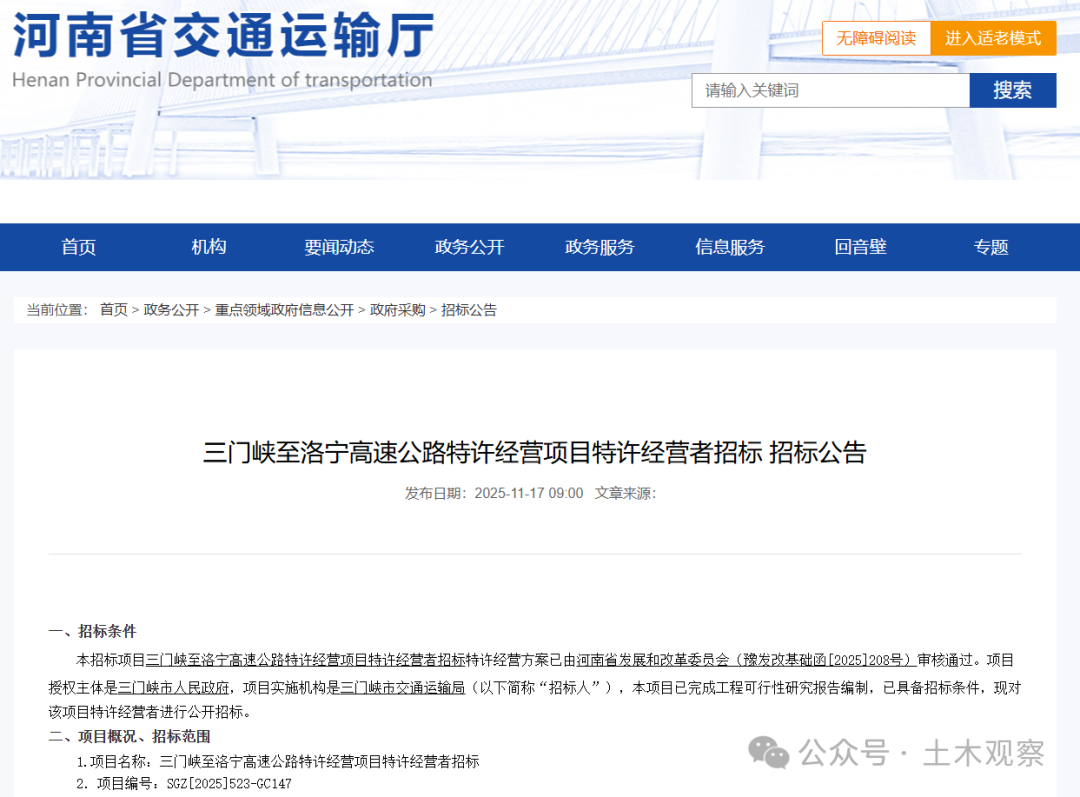
Task: Click the underlined 三门峡市交通运输局 text
Action: pos(403,687)
